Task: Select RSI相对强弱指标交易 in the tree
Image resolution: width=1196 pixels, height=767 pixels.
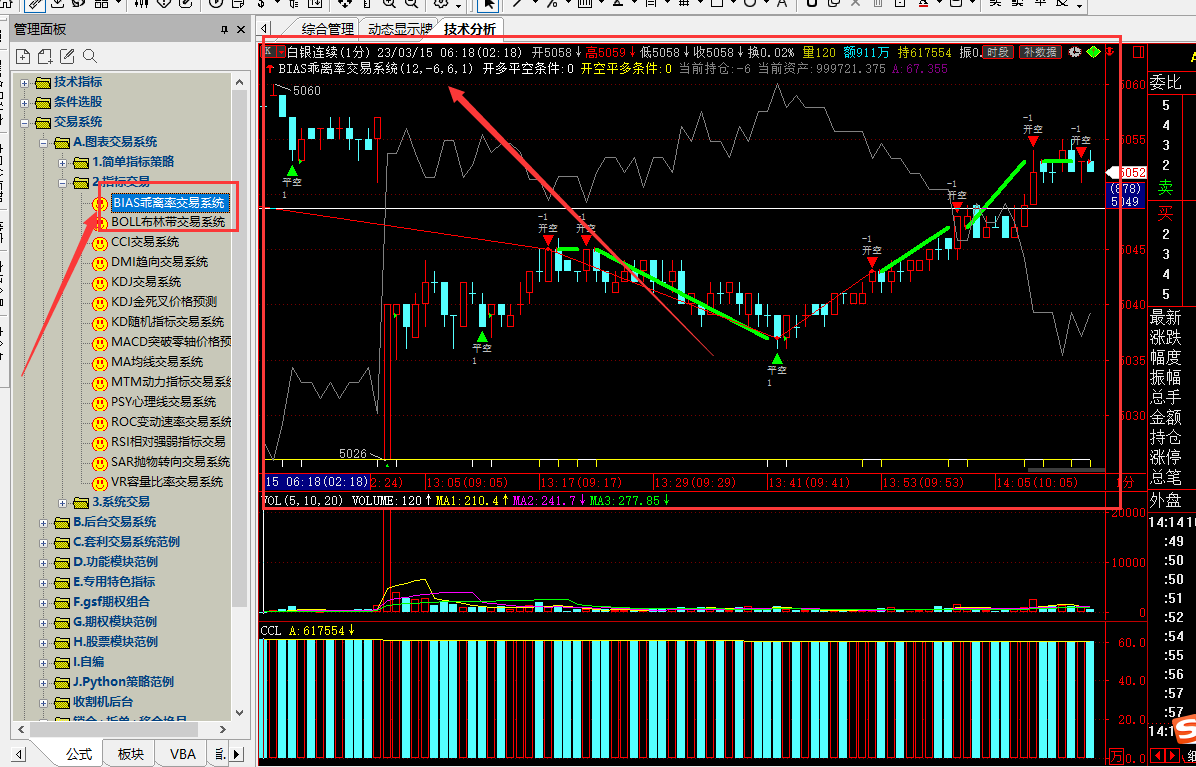Action: click(168, 442)
